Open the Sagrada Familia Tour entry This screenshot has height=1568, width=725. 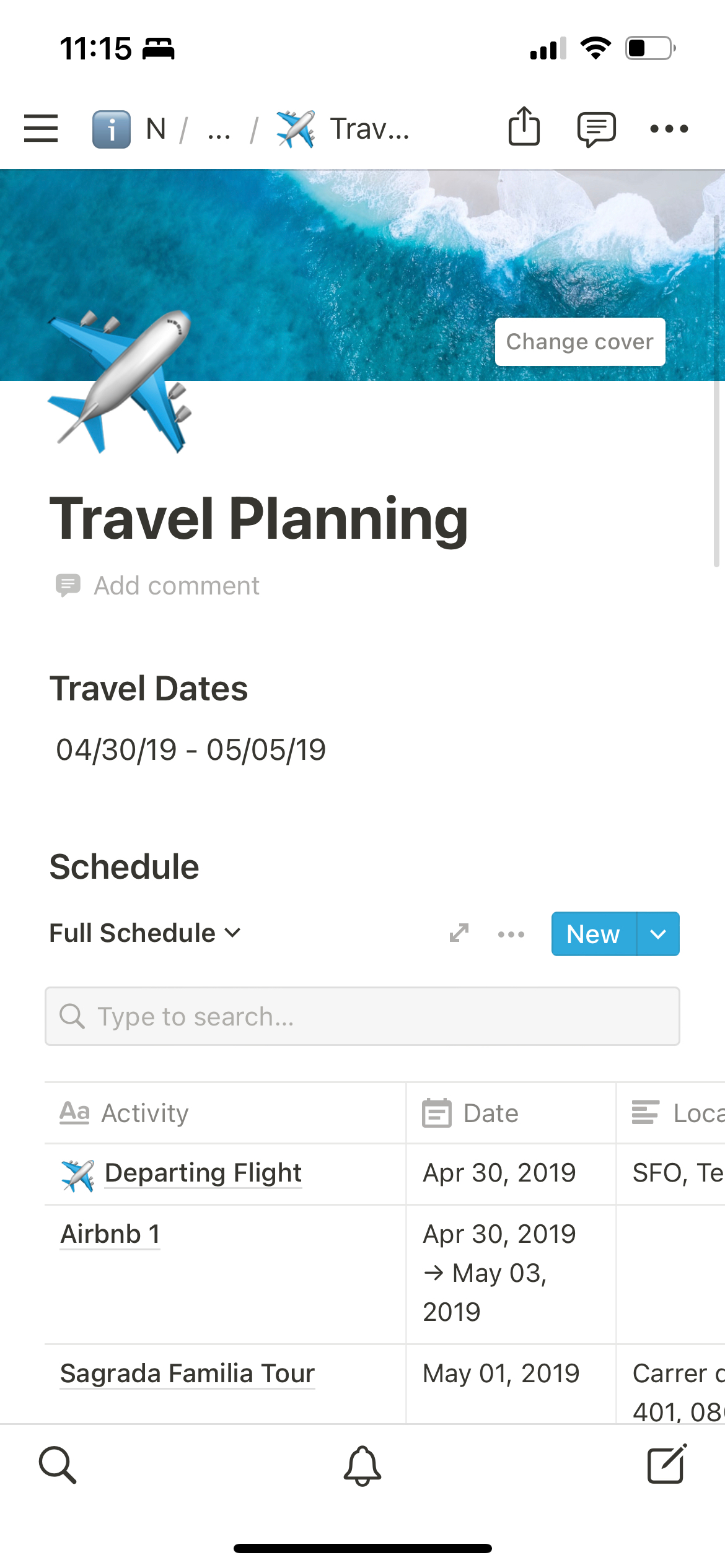(x=187, y=1374)
